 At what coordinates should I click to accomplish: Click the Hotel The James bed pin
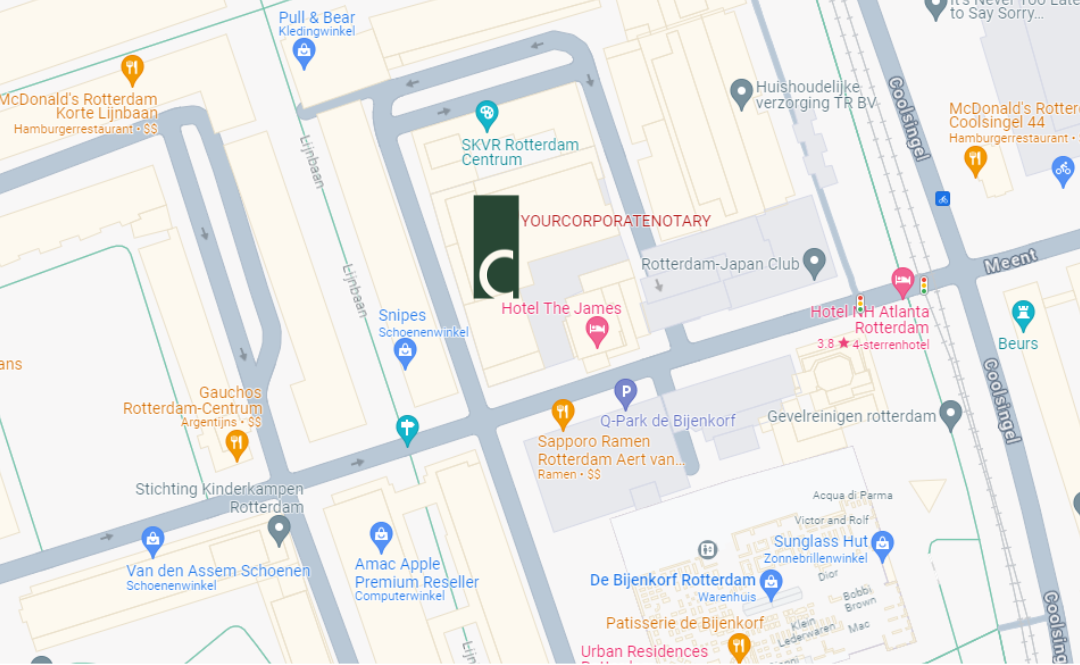point(596,332)
